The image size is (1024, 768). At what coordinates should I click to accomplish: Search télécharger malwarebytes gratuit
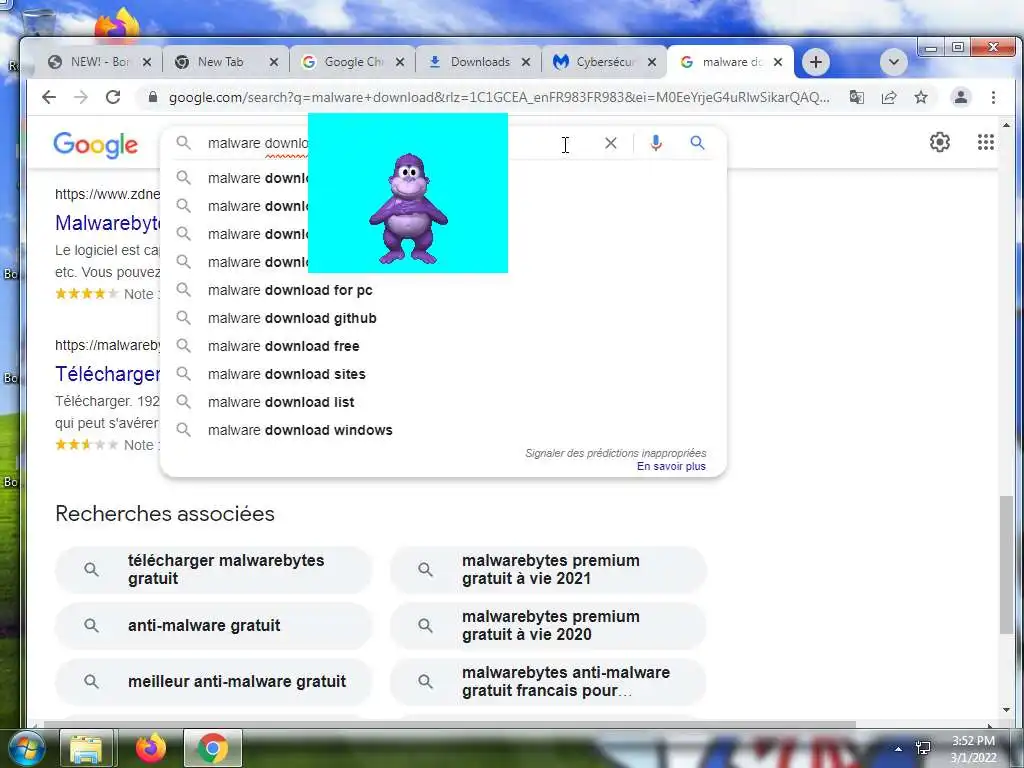[x=214, y=569]
